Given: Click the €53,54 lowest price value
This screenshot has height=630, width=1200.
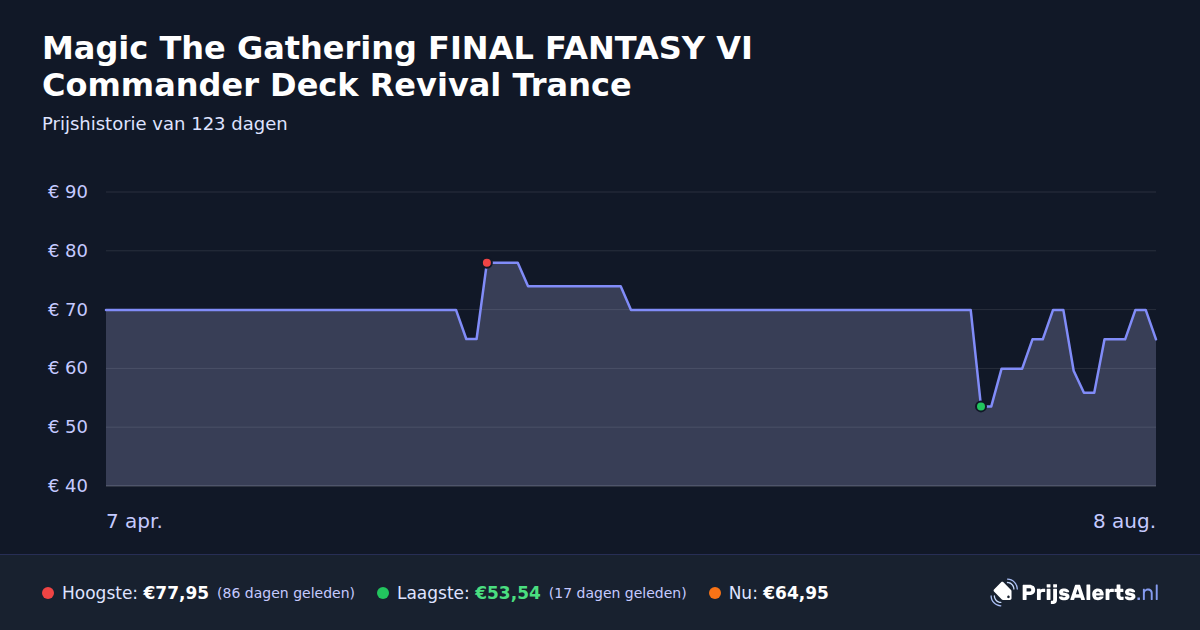Looking at the screenshot, I should (507, 593).
